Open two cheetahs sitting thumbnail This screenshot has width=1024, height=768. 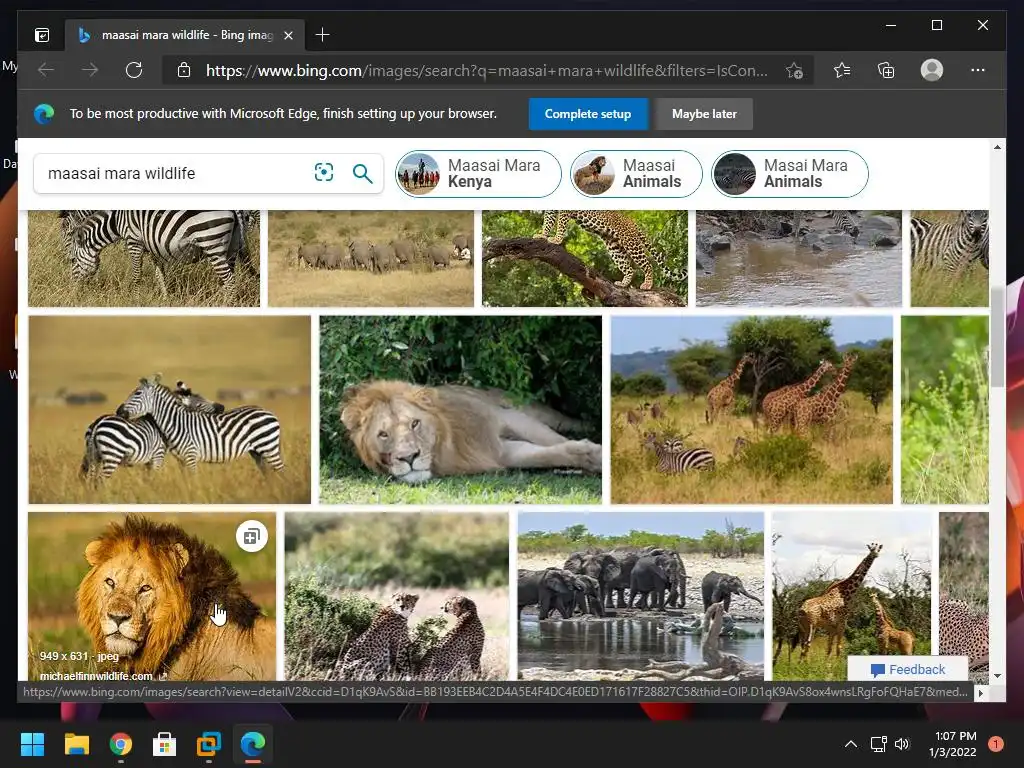[396, 596]
